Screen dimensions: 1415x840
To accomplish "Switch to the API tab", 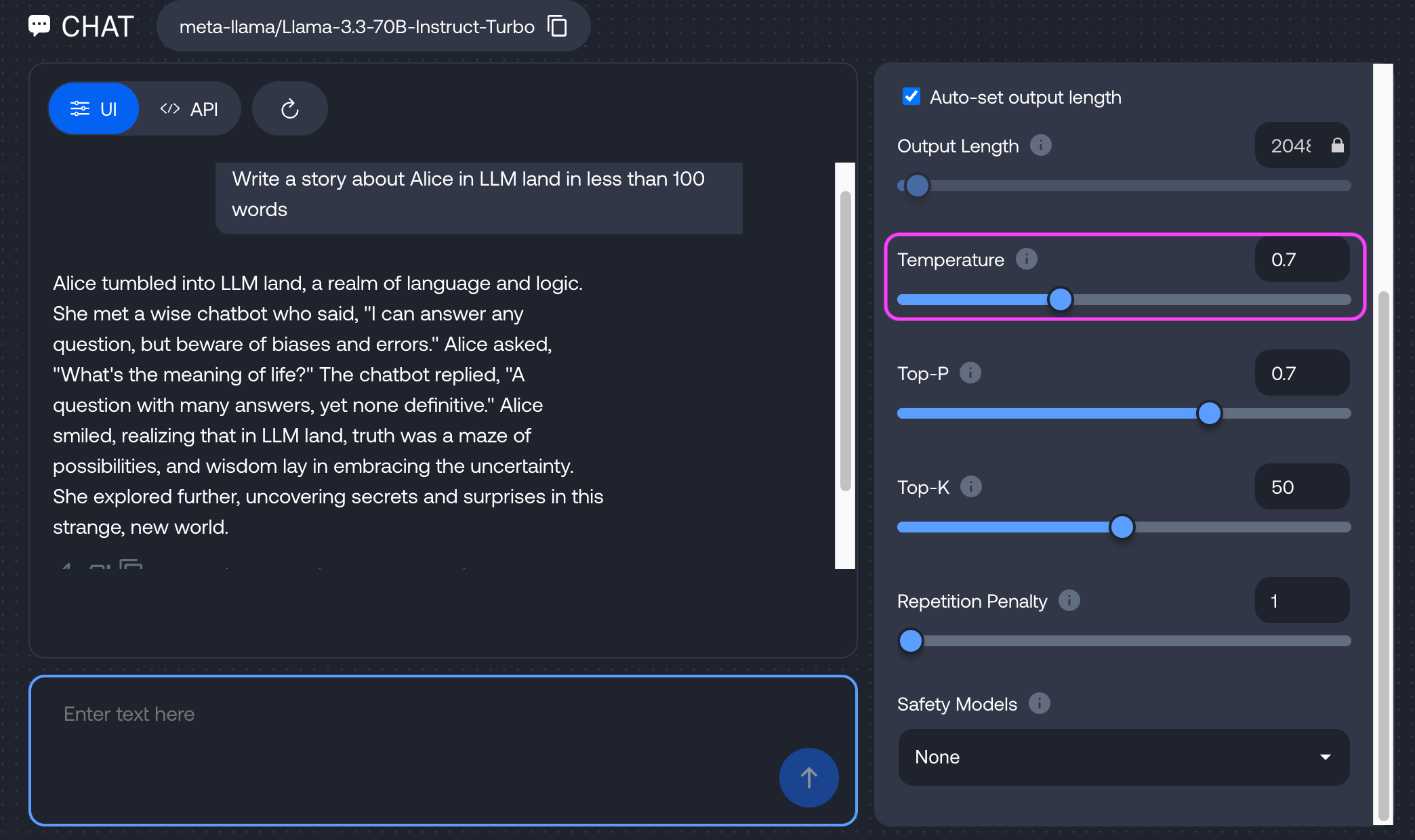I will [x=189, y=109].
